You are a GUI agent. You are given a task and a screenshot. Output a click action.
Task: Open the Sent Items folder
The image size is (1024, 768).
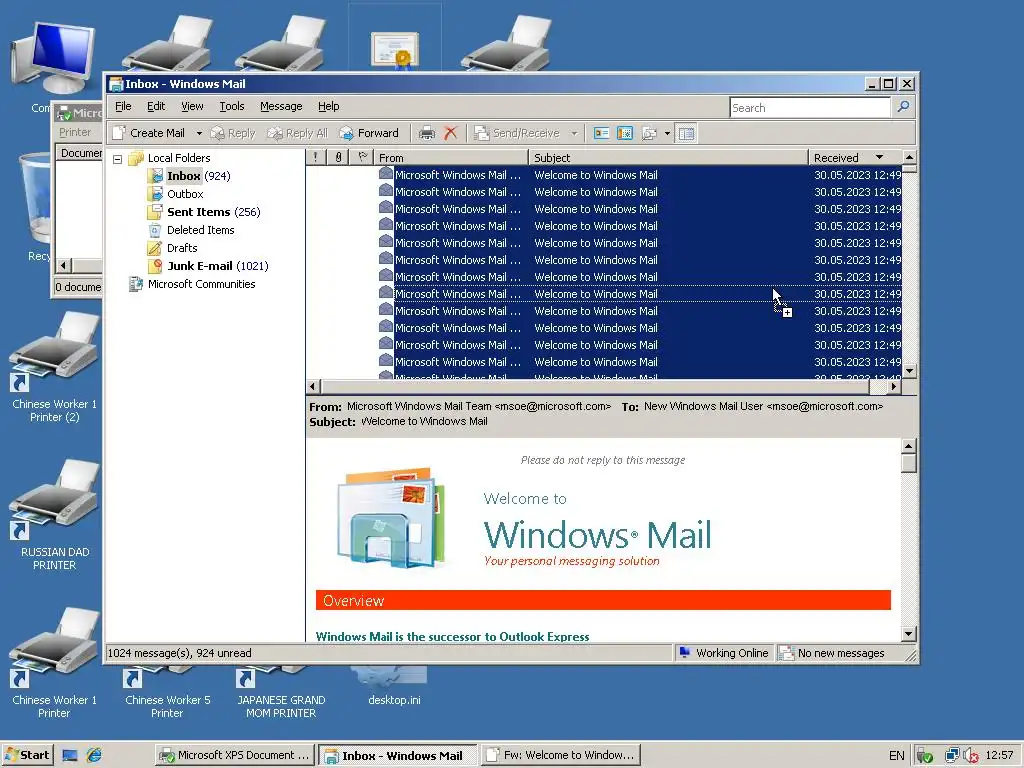point(204,212)
